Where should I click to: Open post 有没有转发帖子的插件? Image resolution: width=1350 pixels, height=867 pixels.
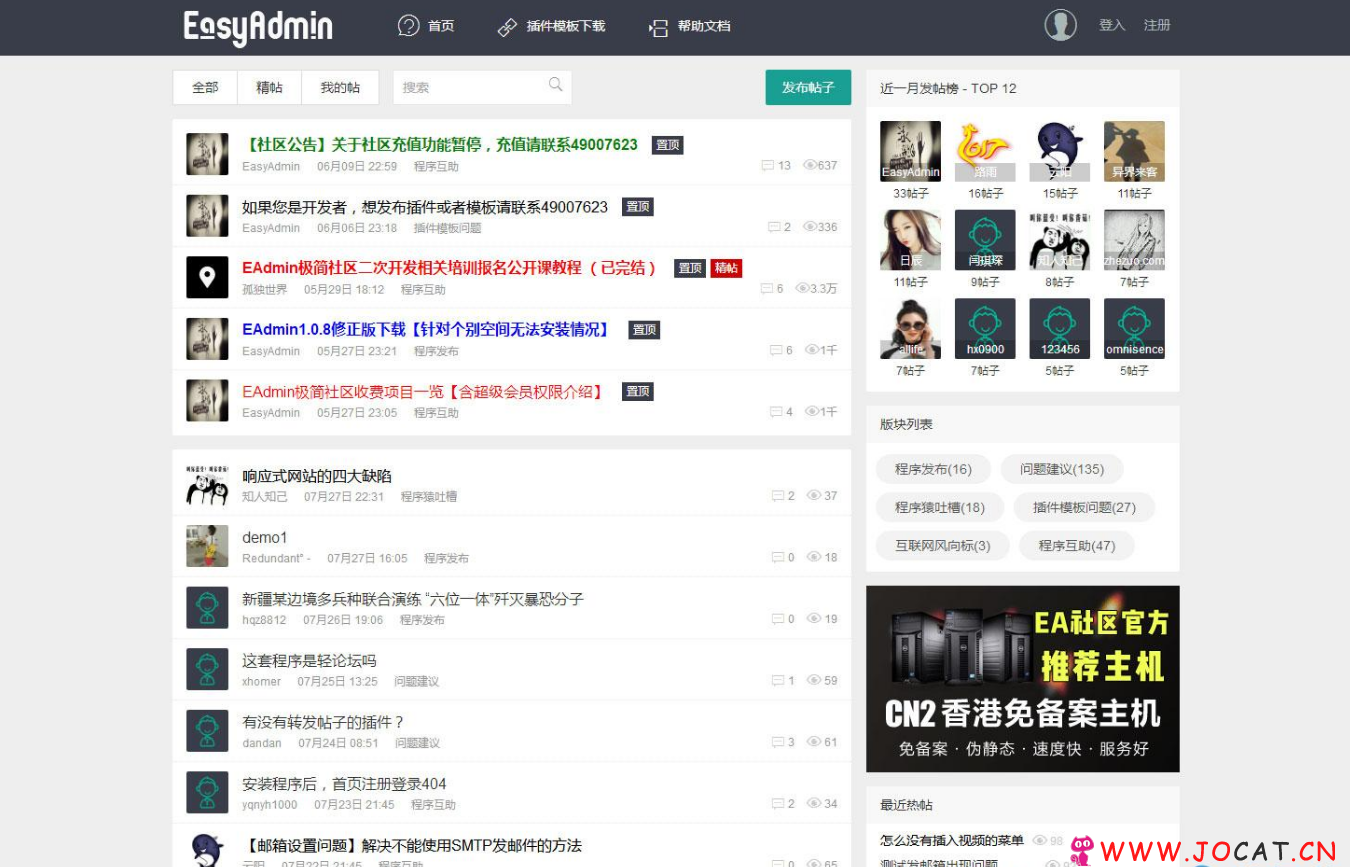pos(323,722)
